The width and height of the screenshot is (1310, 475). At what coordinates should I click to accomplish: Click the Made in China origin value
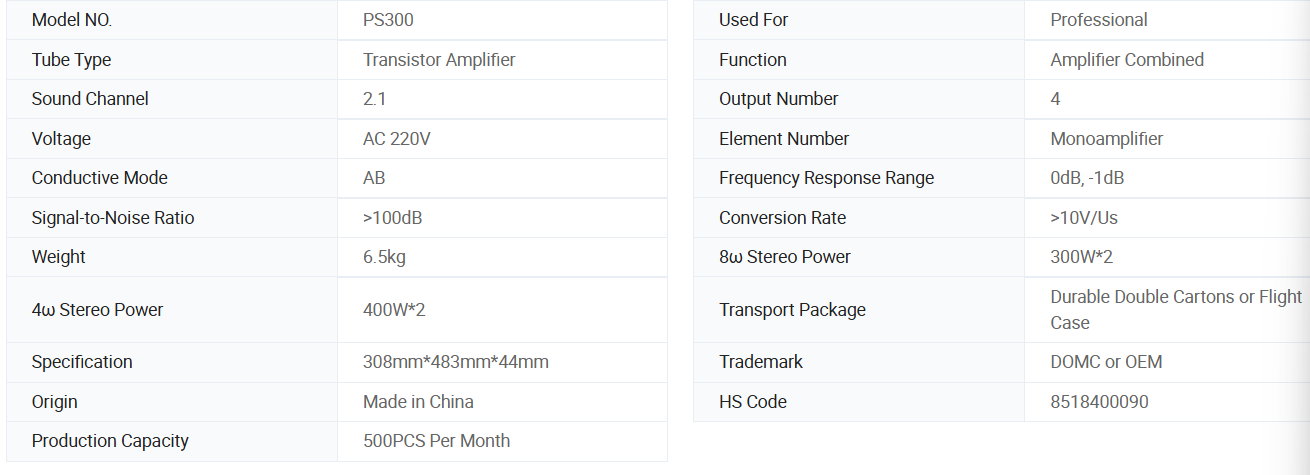pos(418,402)
